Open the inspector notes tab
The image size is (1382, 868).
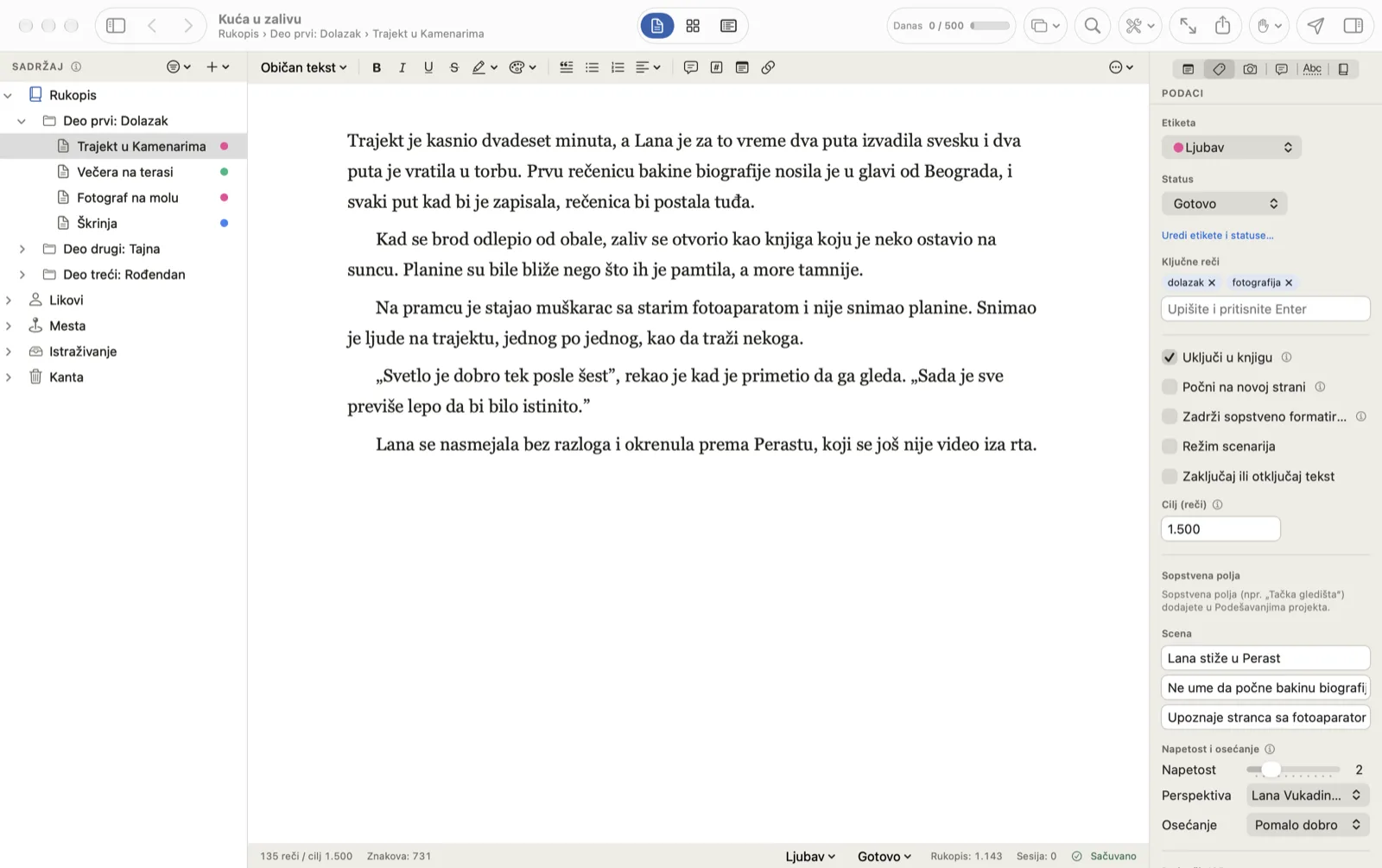pyautogui.click(x=1188, y=69)
